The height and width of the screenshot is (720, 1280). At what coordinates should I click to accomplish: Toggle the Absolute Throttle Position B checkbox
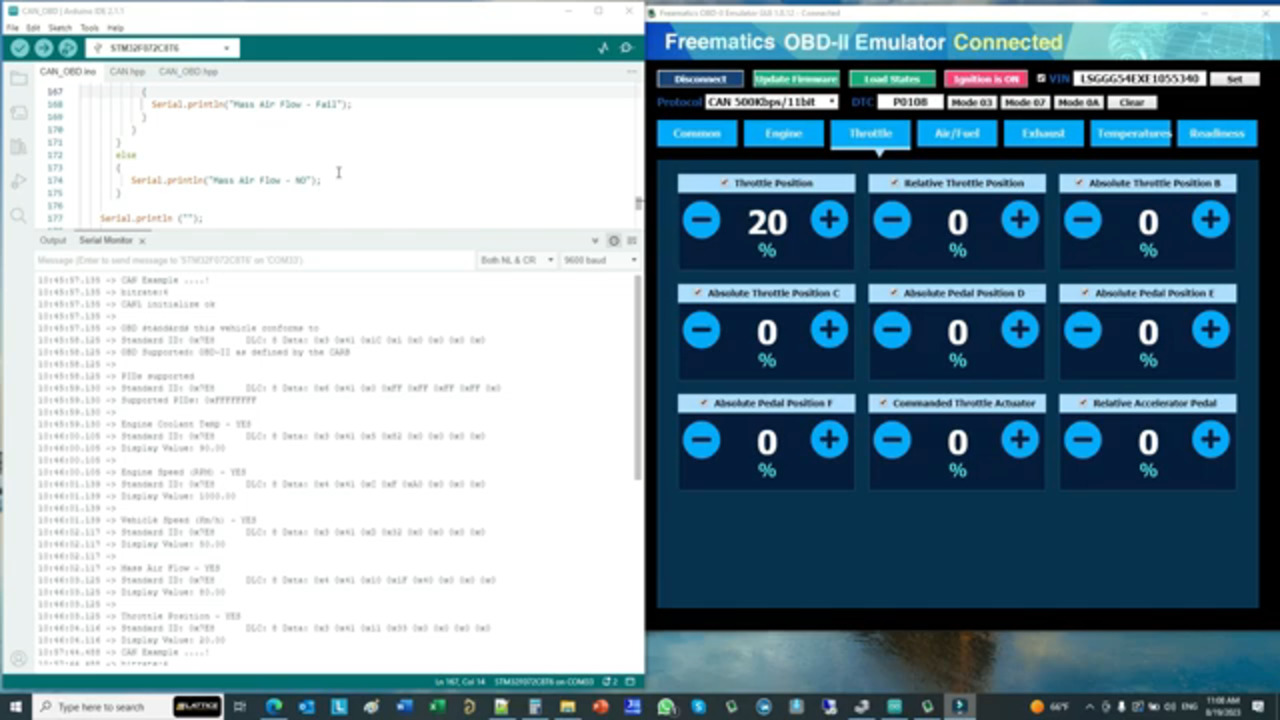pyautogui.click(x=1079, y=183)
